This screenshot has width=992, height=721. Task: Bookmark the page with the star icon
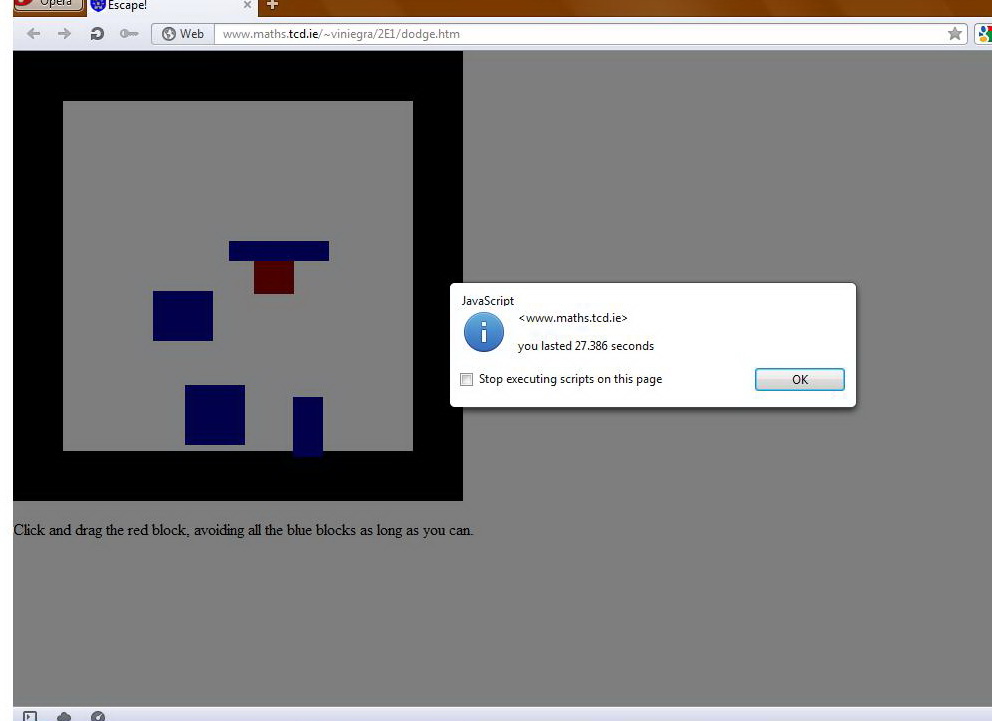955,34
